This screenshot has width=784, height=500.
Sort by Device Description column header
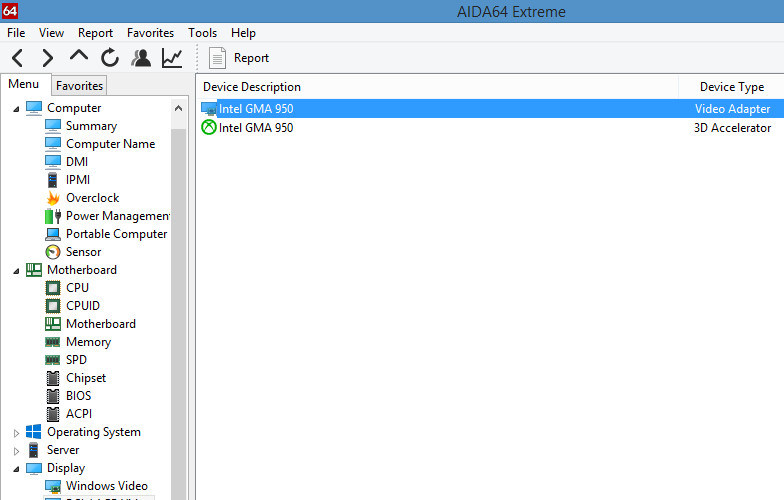pyautogui.click(x=252, y=87)
